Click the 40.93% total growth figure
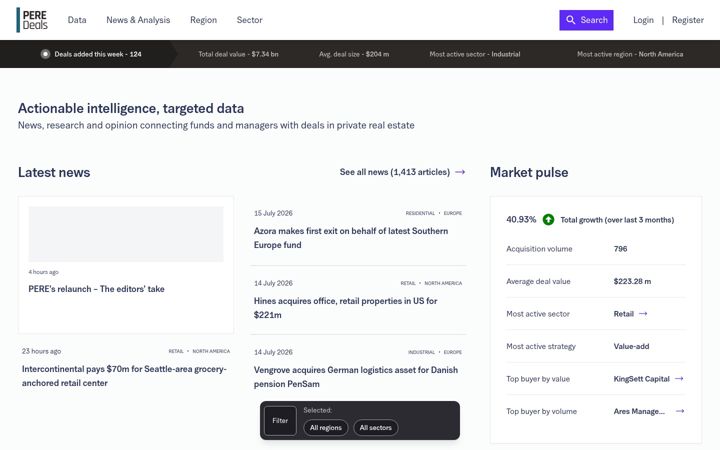720x450 pixels. click(521, 219)
